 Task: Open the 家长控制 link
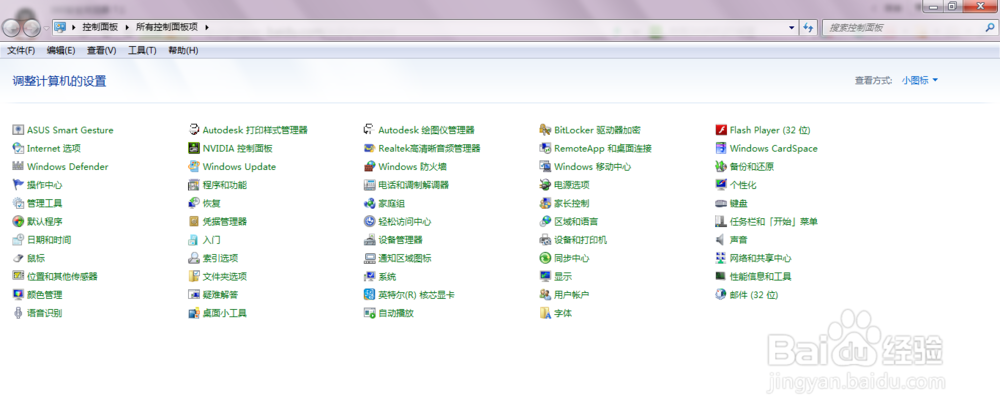571,204
